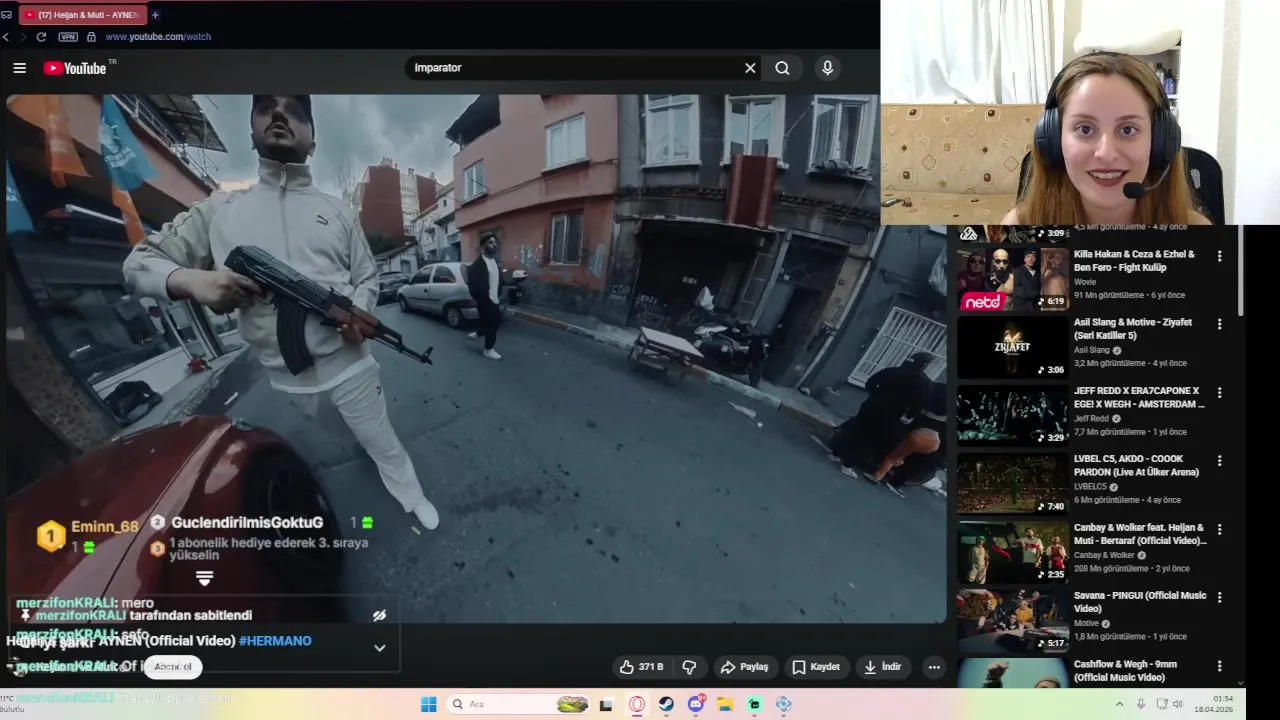1280x720 pixels.
Task: Expand the gift leaderboard arrow
Action: tap(204, 579)
